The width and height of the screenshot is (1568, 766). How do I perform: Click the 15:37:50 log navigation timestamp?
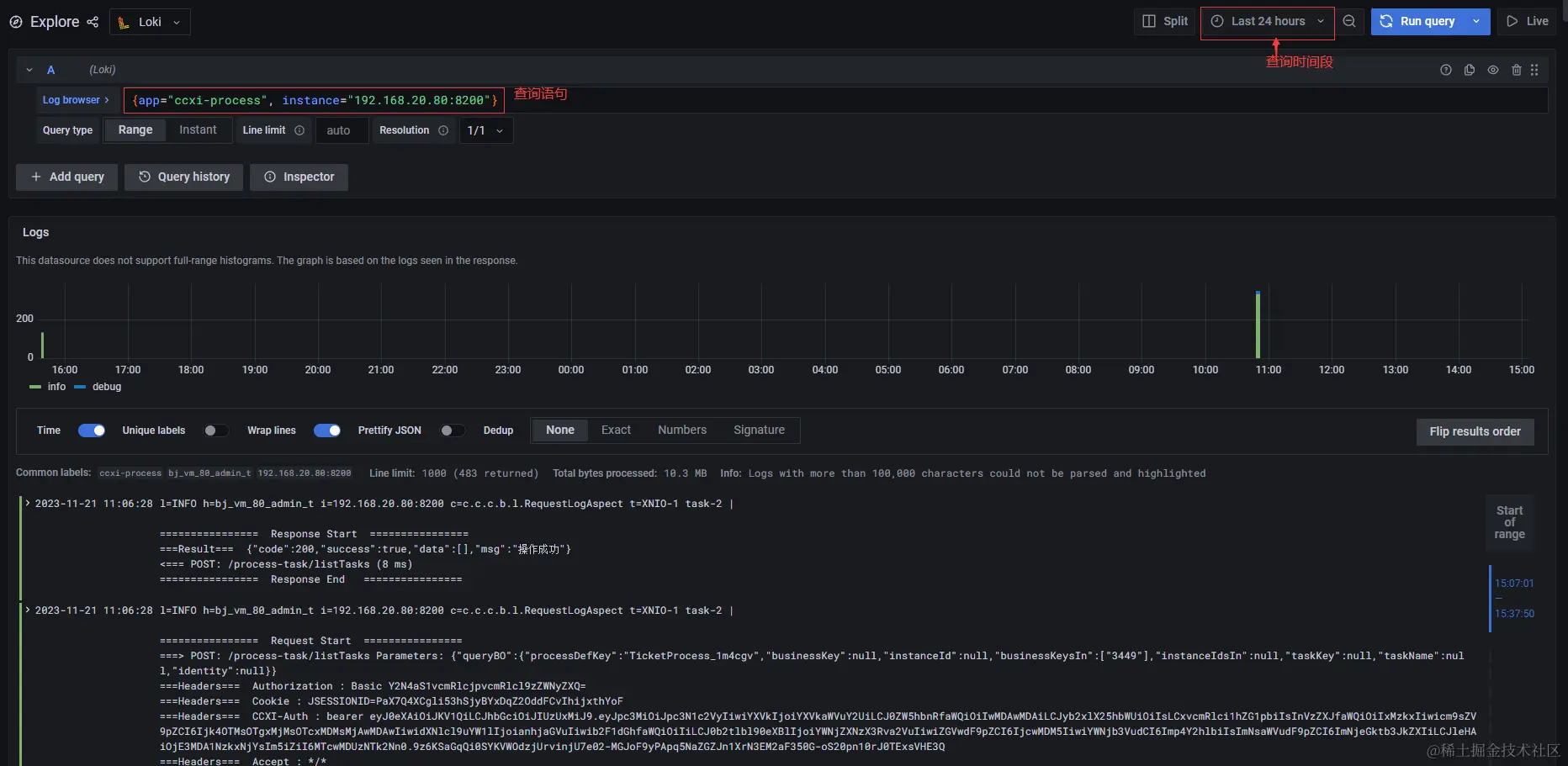click(1514, 614)
